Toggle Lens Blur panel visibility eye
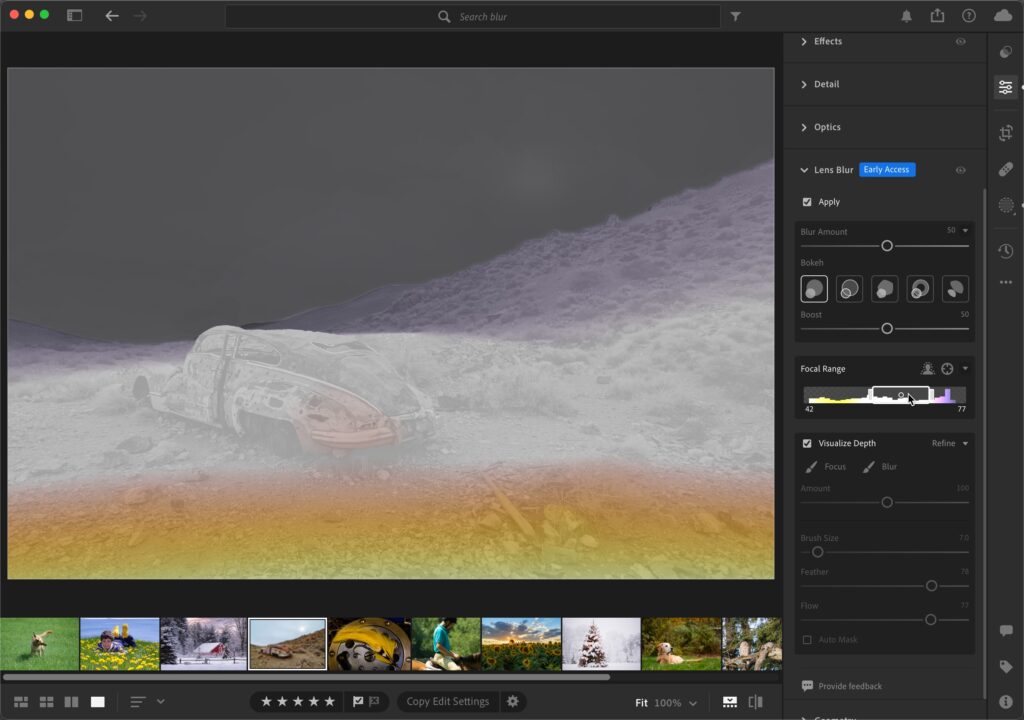The image size is (1024, 720). 961,170
